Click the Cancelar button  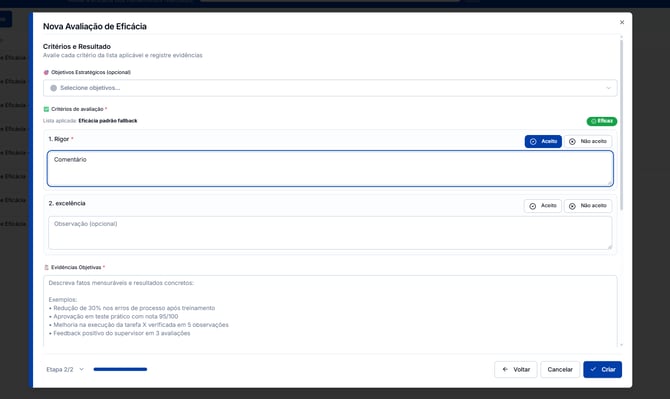[560, 370]
